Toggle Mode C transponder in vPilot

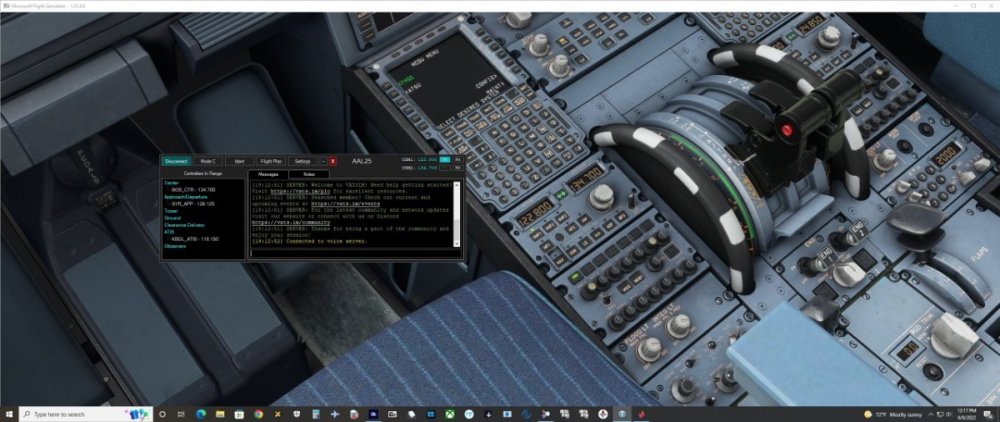click(207, 161)
